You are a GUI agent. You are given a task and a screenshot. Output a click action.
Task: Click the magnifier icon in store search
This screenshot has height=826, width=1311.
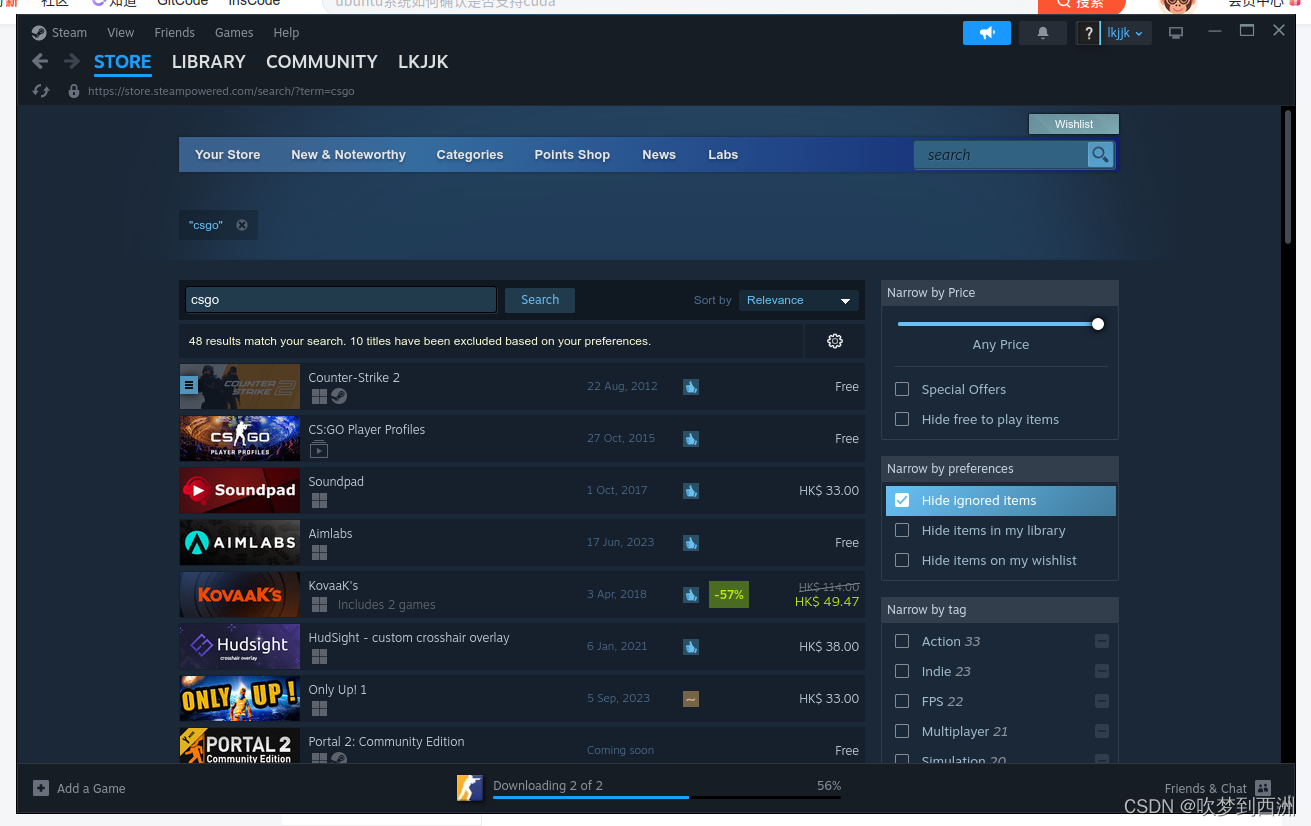pyautogui.click(x=1100, y=154)
